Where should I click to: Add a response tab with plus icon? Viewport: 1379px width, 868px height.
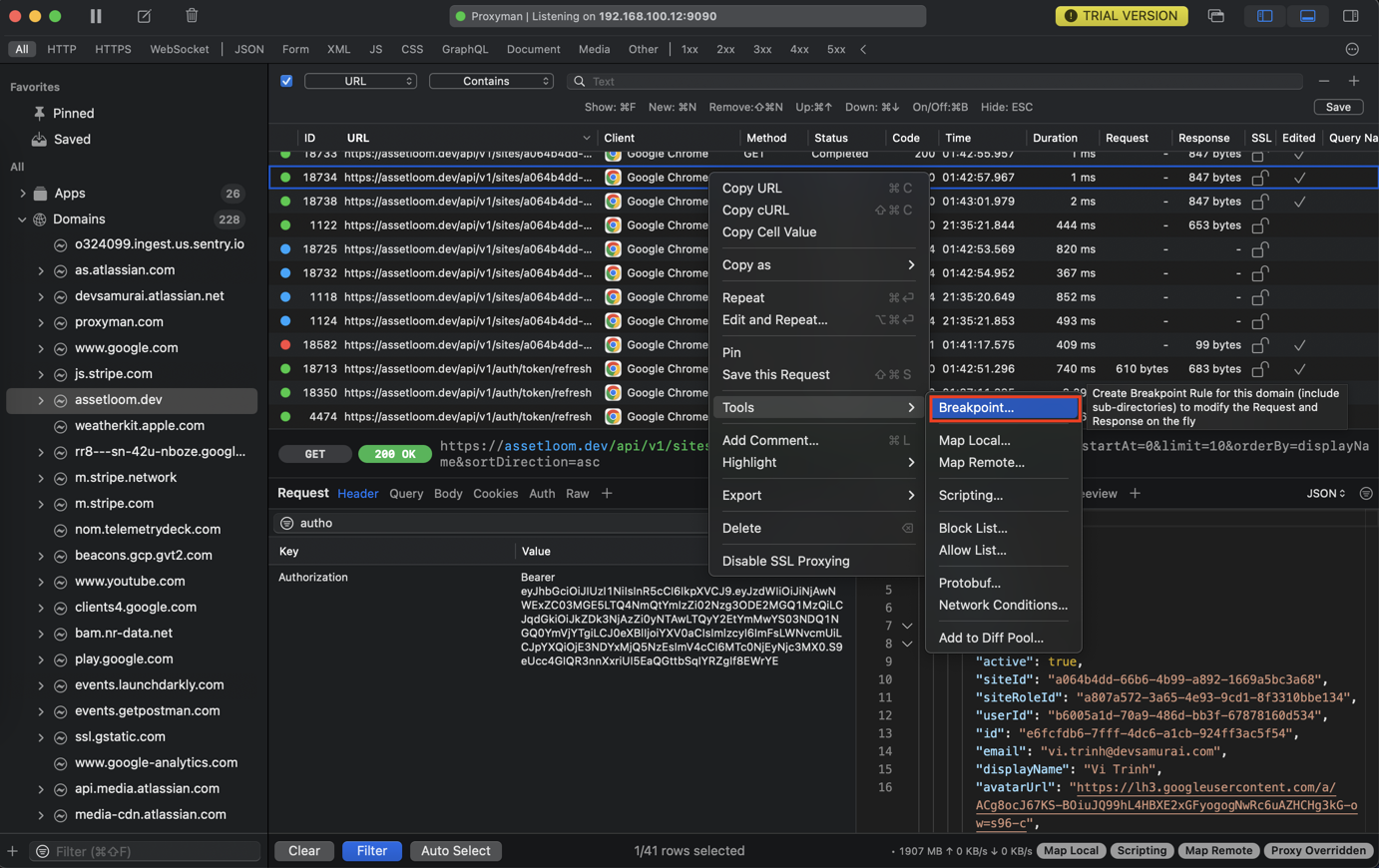coord(1135,494)
